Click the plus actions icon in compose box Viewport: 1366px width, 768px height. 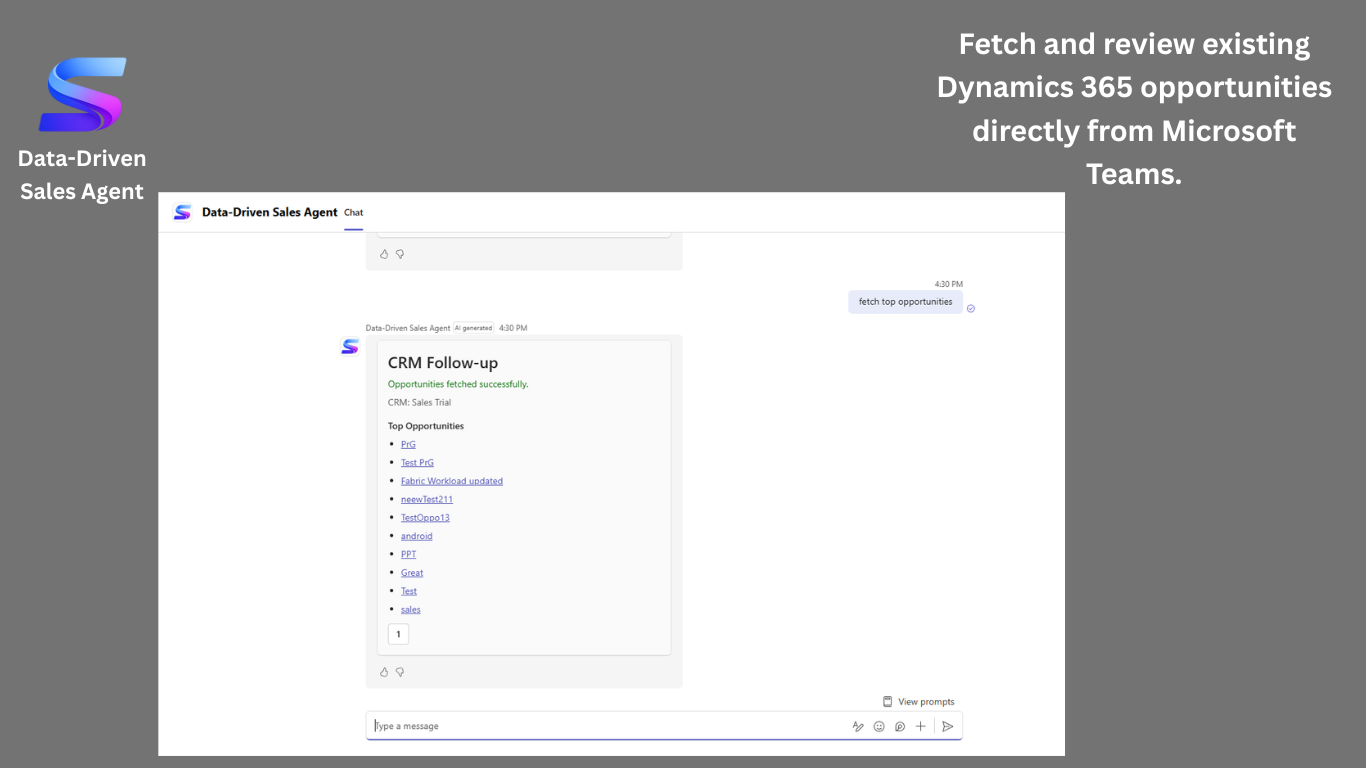pos(921,726)
